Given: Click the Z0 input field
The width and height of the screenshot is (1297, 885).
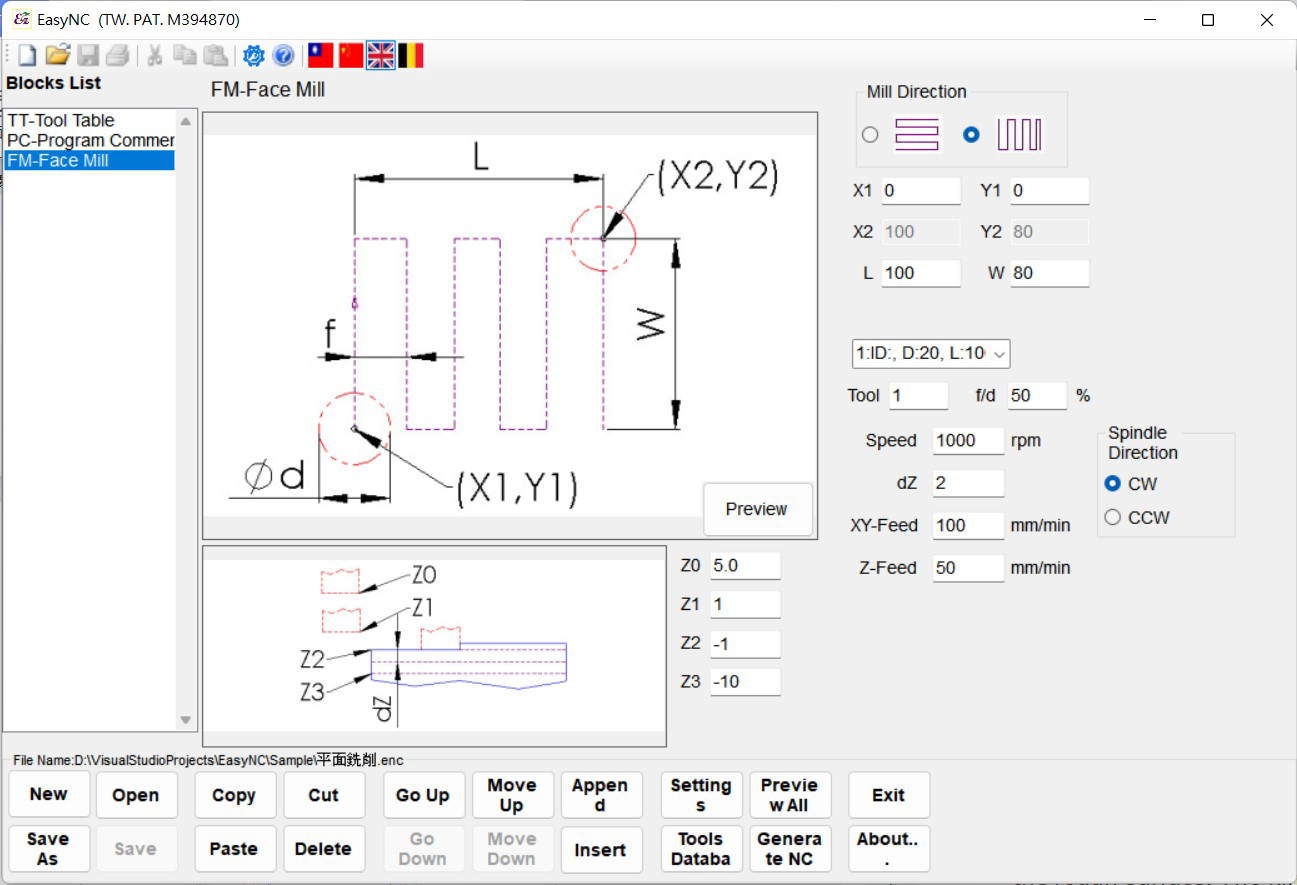Looking at the screenshot, I should click(x=745, y=565).
